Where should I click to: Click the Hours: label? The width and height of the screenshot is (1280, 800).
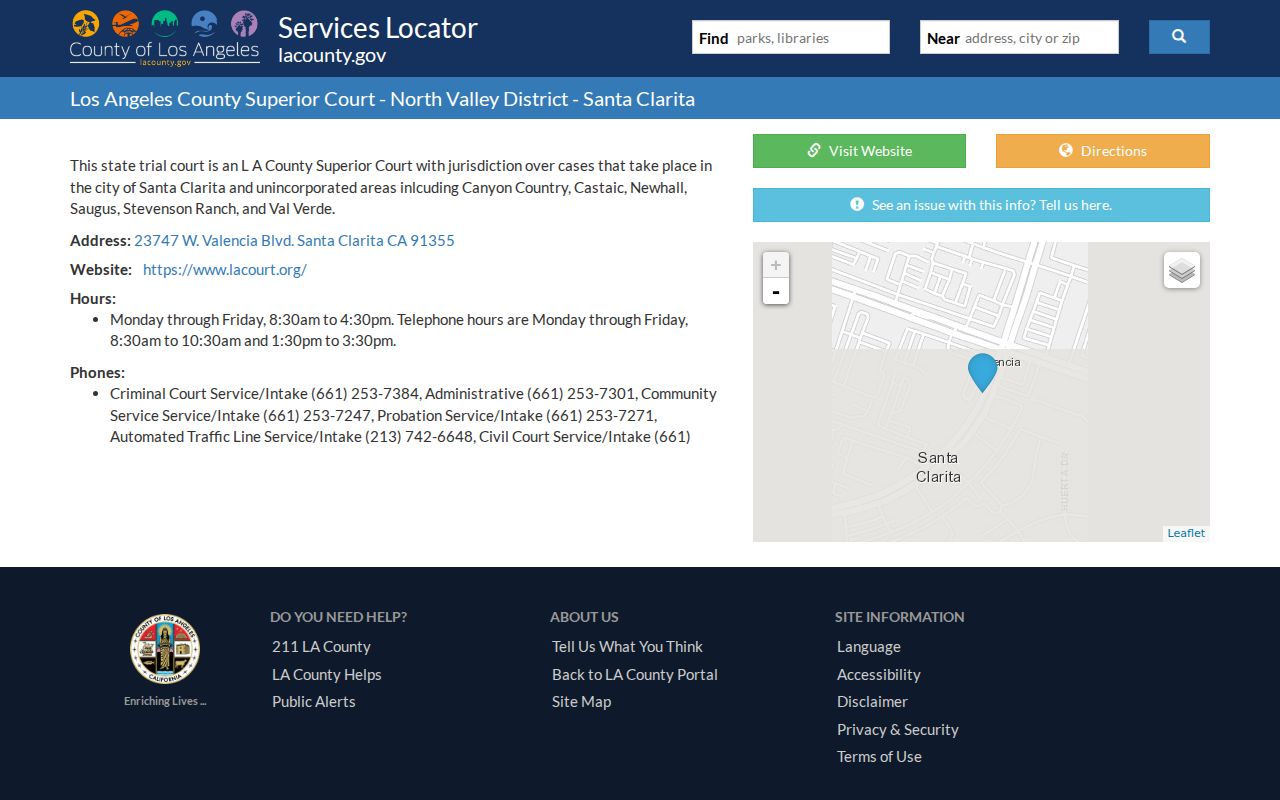click(93, 298)
